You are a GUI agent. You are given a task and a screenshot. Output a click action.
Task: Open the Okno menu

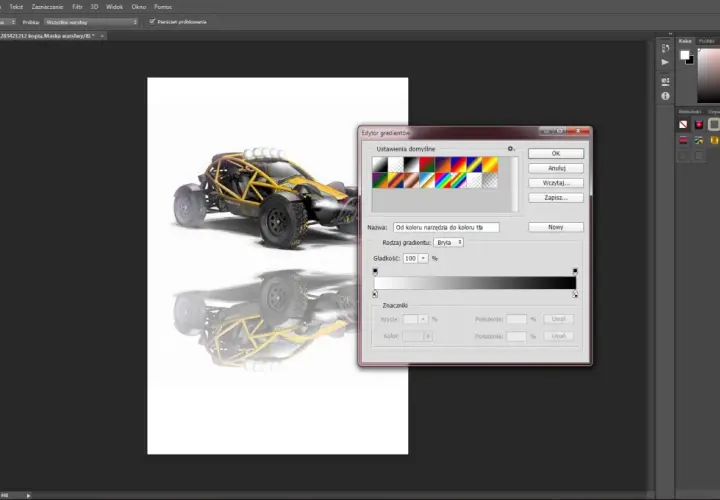coord(139,7)
